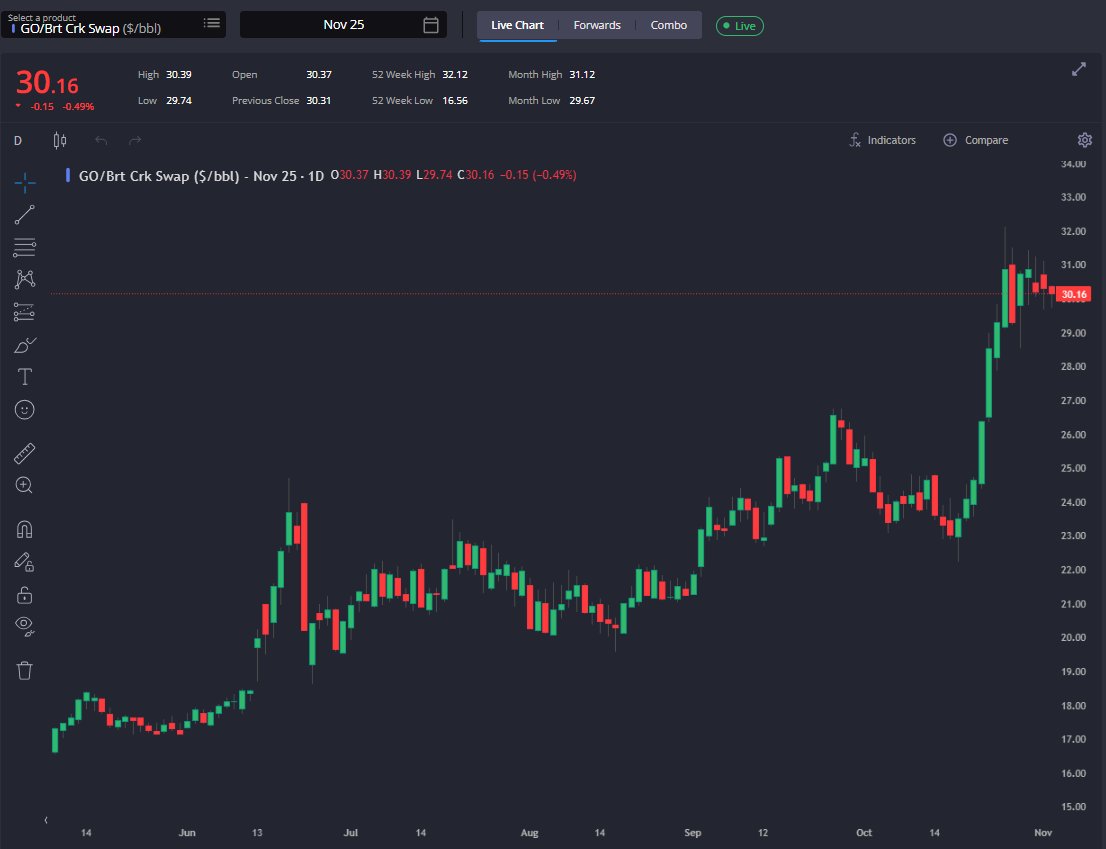Click the Indicators fx icon

pos(855,140)
